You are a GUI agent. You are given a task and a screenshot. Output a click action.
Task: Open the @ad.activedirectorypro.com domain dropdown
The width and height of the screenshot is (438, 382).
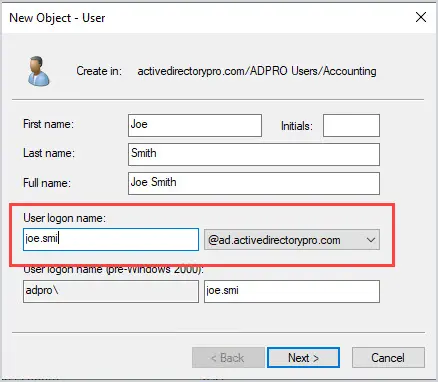click(x=292, y=240)
